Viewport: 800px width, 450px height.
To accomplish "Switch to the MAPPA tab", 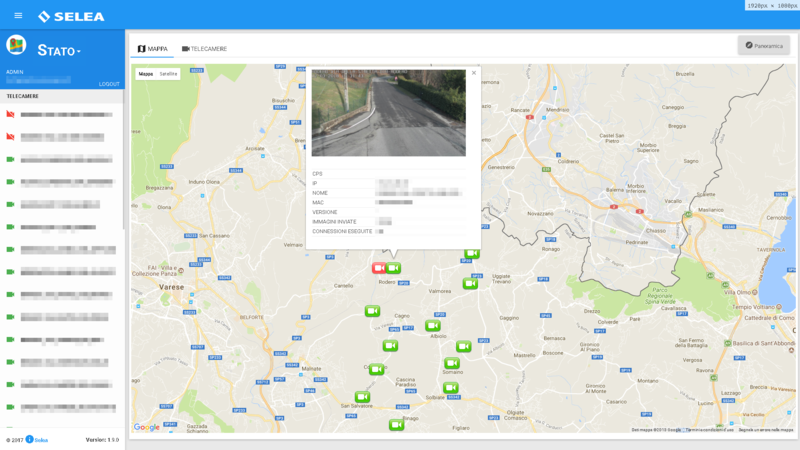I will tap(153, 48).
